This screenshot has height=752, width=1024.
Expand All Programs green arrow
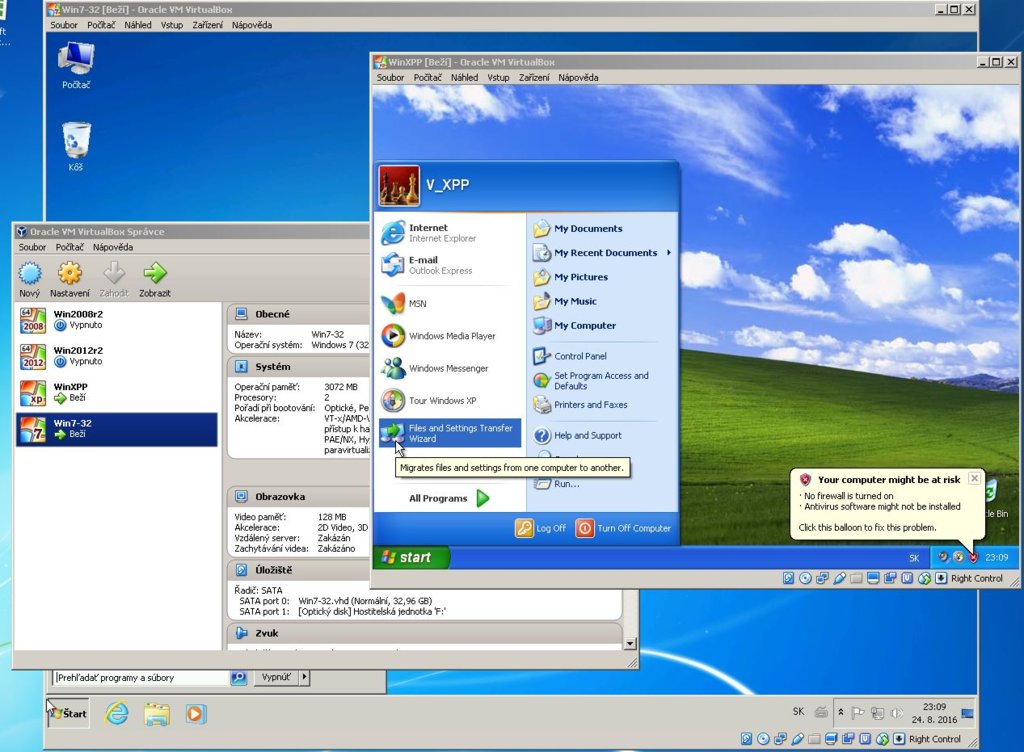pyautogui.click(x=483, y=498)
